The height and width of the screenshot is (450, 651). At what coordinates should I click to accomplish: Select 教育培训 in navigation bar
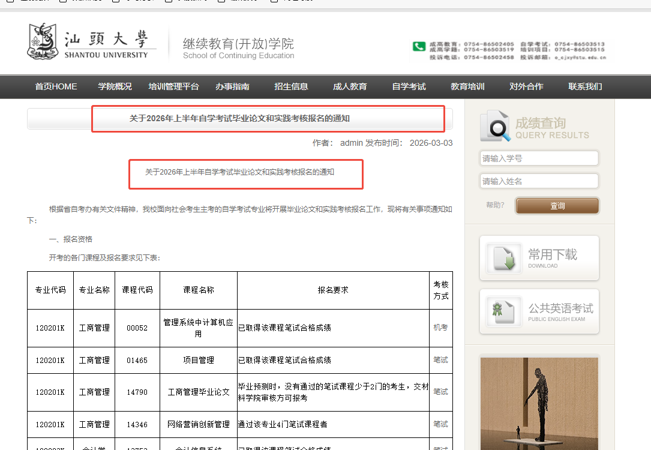tap(467, 87)
